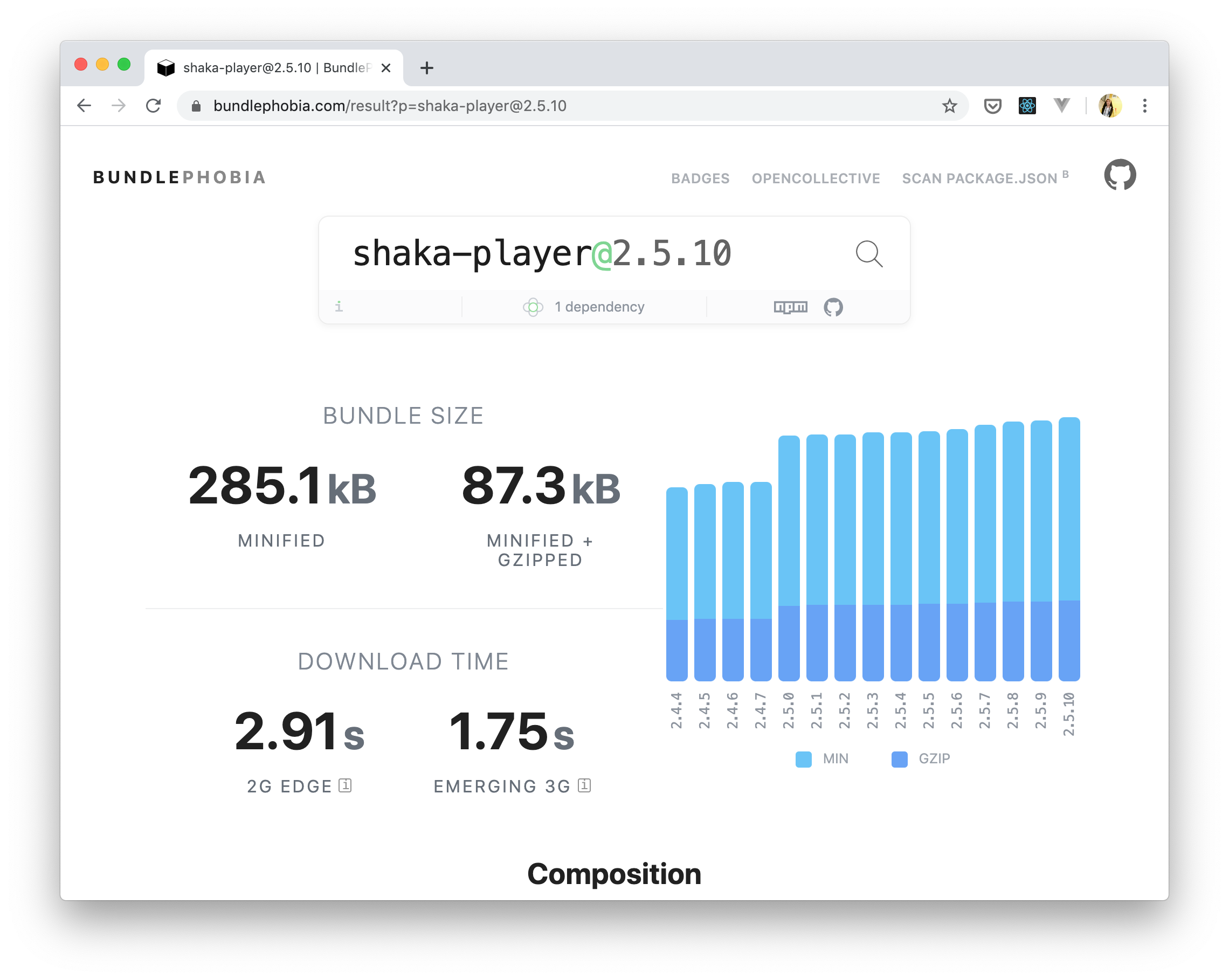Open the Chrome profile avatar
This screenshot has width=1229, height=980.
pyautogui.click(x=1110, y=106)
